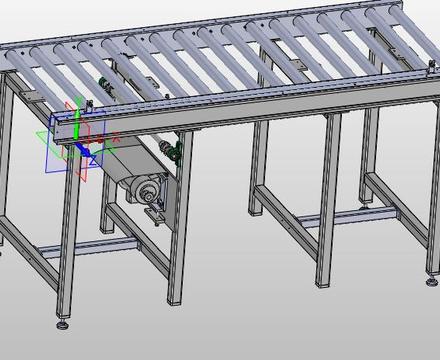Pick the motor mounting bracket below the motor

click(x=154, y=216)
